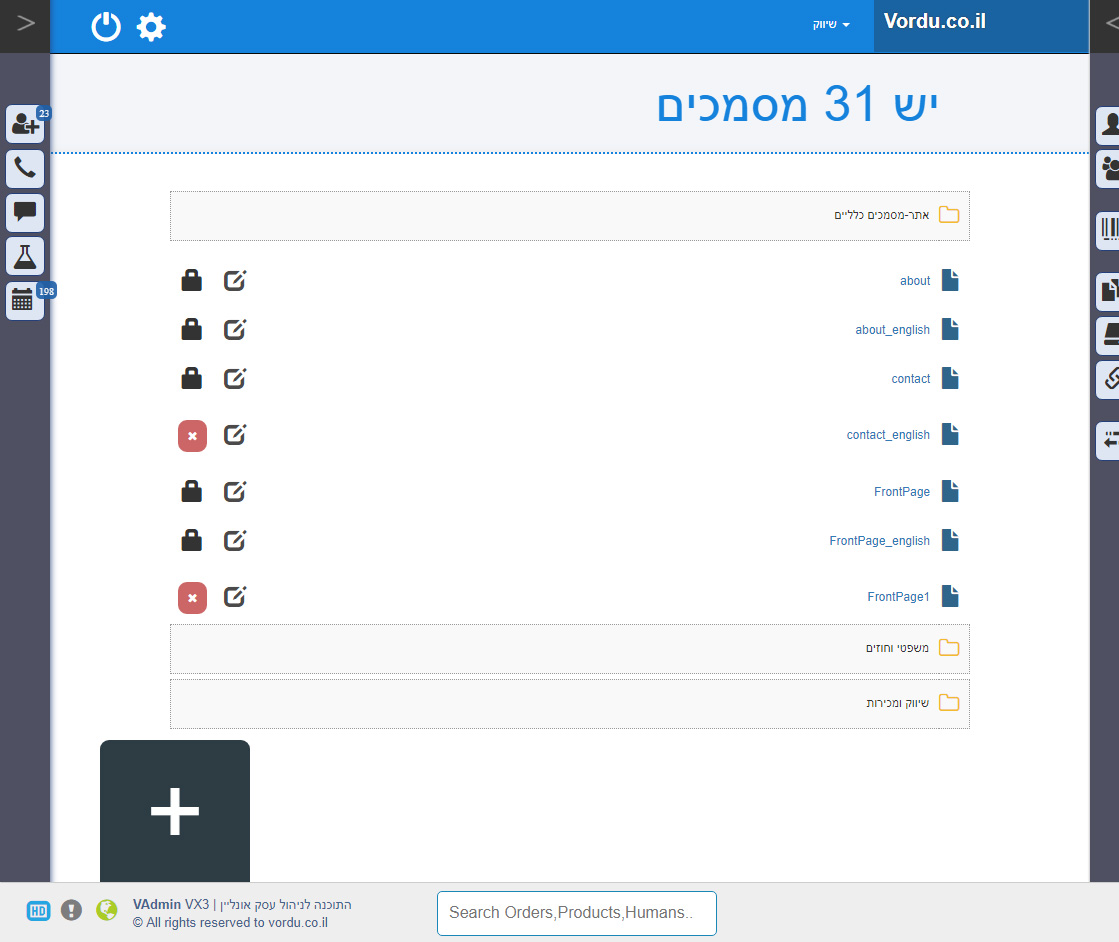Open calendar icon with badge 198
1119x942 pixels.
[25, 300]
